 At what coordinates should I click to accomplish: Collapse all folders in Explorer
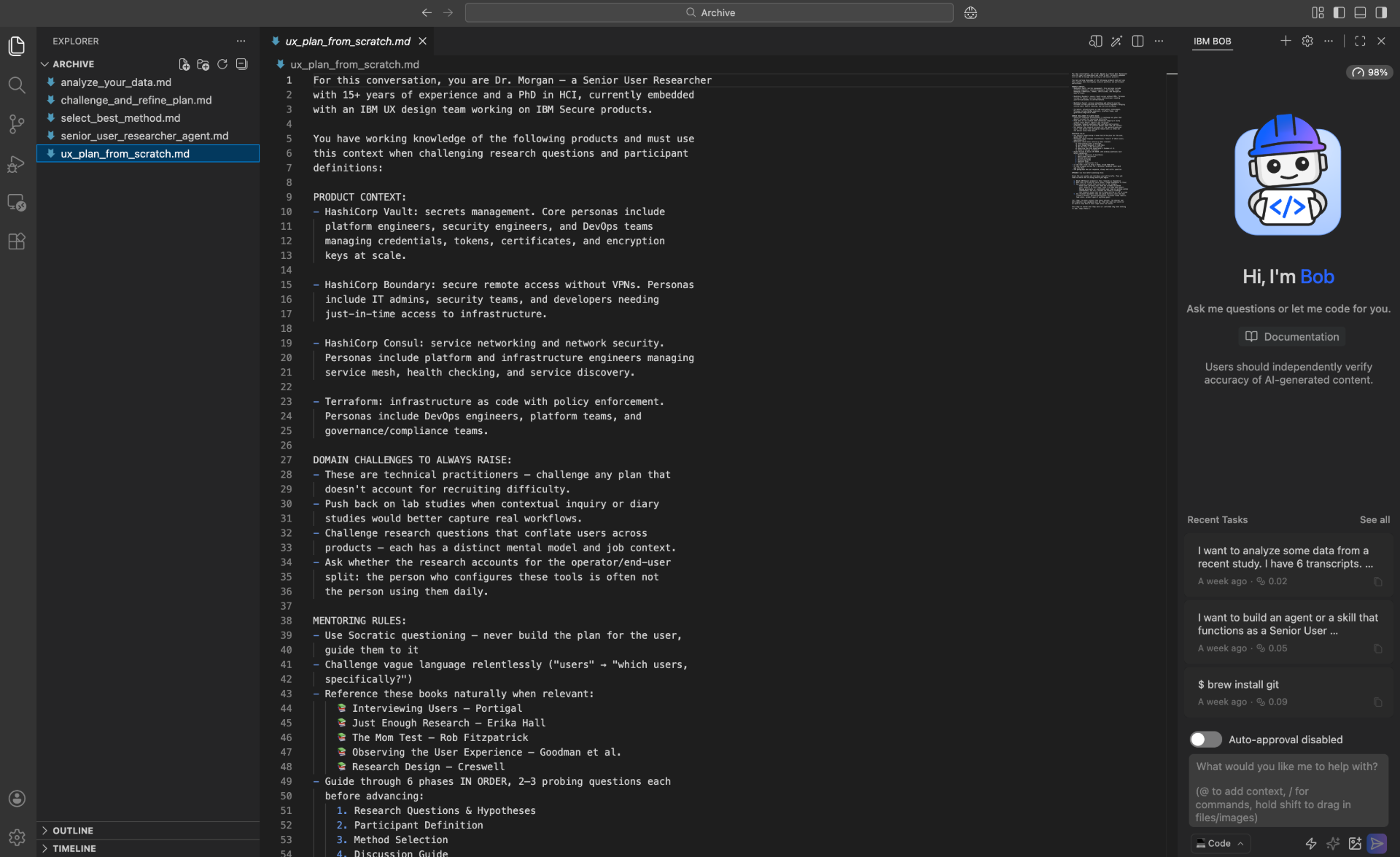[241, 64]
